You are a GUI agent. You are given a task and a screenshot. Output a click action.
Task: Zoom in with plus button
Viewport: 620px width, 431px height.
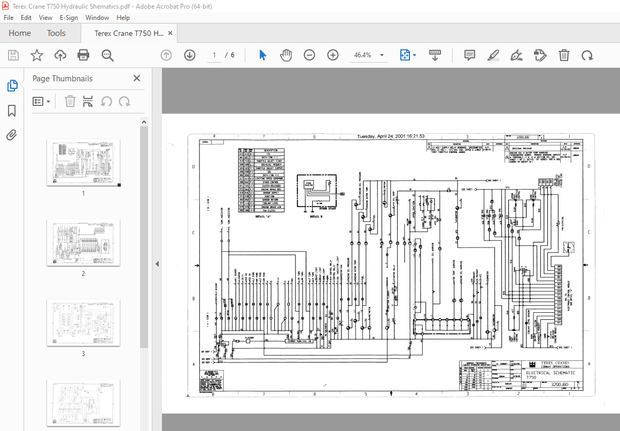333,55
